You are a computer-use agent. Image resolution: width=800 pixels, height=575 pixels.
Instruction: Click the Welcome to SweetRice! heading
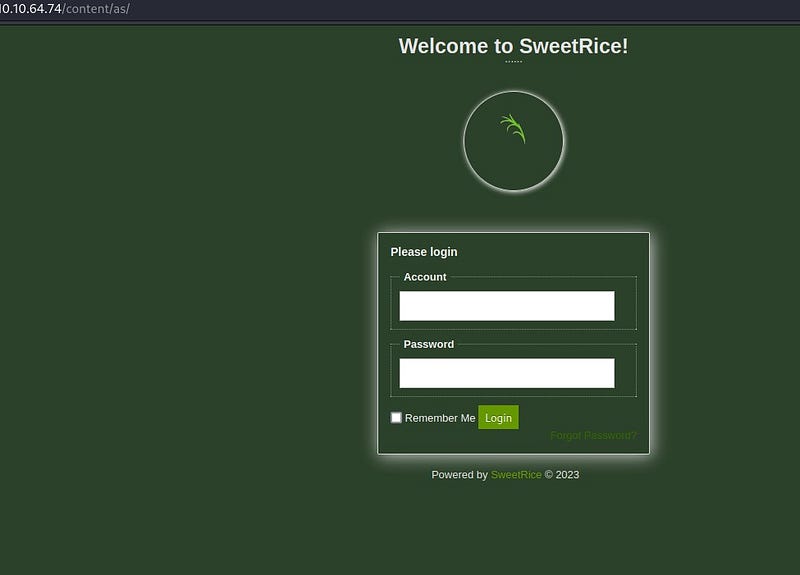[513, 46]
